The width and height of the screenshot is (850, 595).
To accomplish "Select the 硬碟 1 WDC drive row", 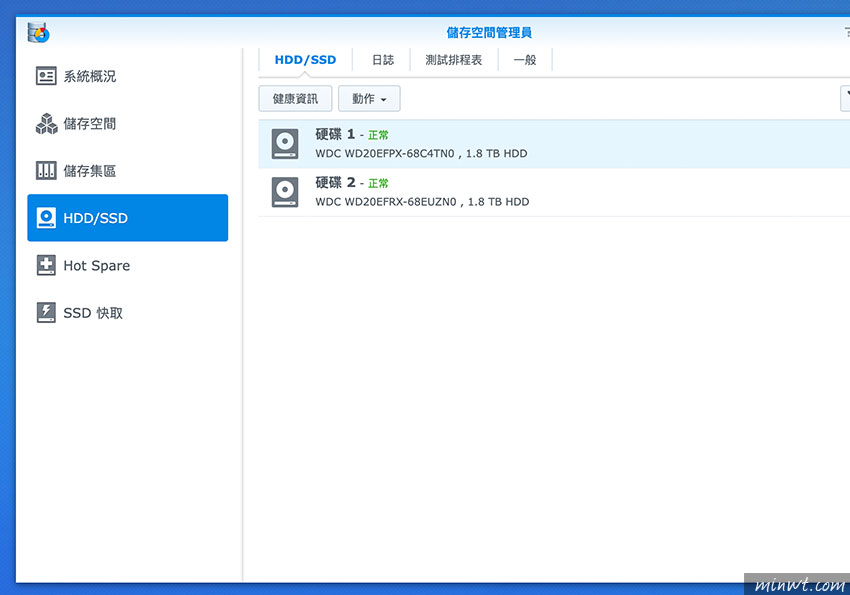I will tap(450, 143).
